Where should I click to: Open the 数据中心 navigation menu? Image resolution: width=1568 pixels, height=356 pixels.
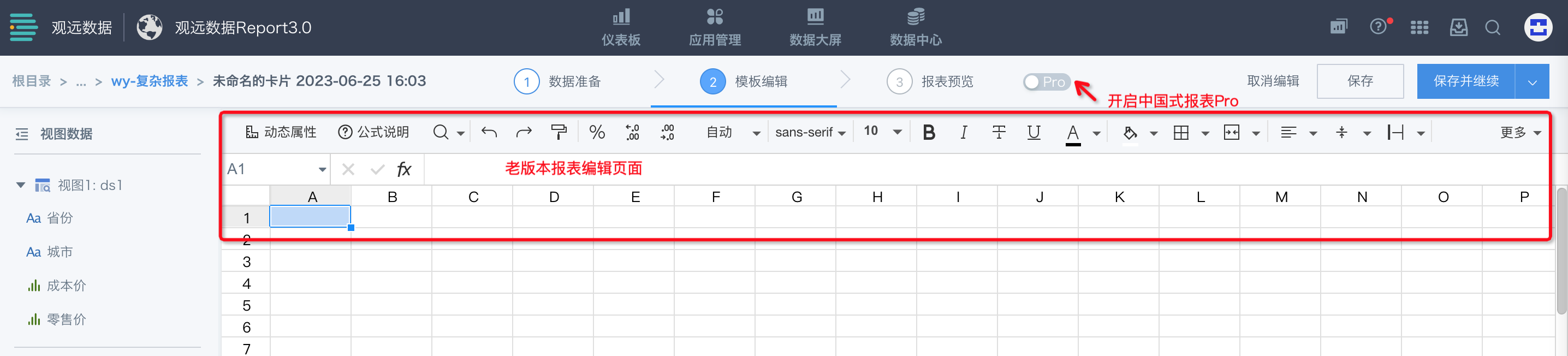[x=915, y=27]
